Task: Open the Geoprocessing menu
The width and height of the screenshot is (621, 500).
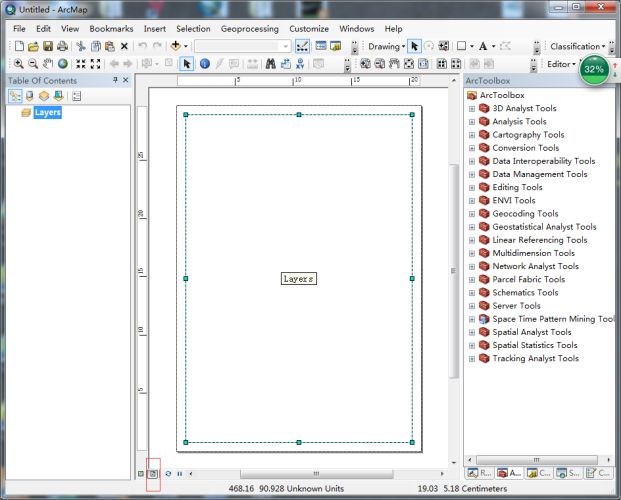Action: click(x=250, y=29)
